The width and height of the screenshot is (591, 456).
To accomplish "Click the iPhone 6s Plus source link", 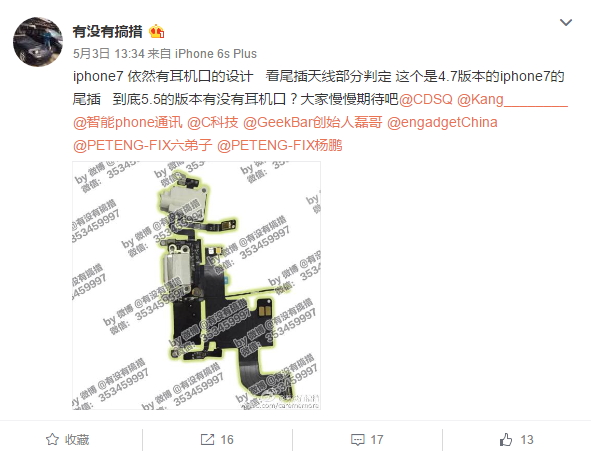I will (216, 54).
